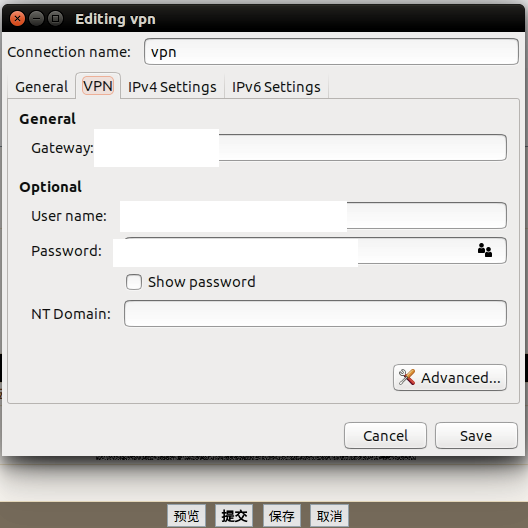Viewport: 528px width, 528px height.
Task: Minimize the Editing vpn window
Action: (36, 19)
